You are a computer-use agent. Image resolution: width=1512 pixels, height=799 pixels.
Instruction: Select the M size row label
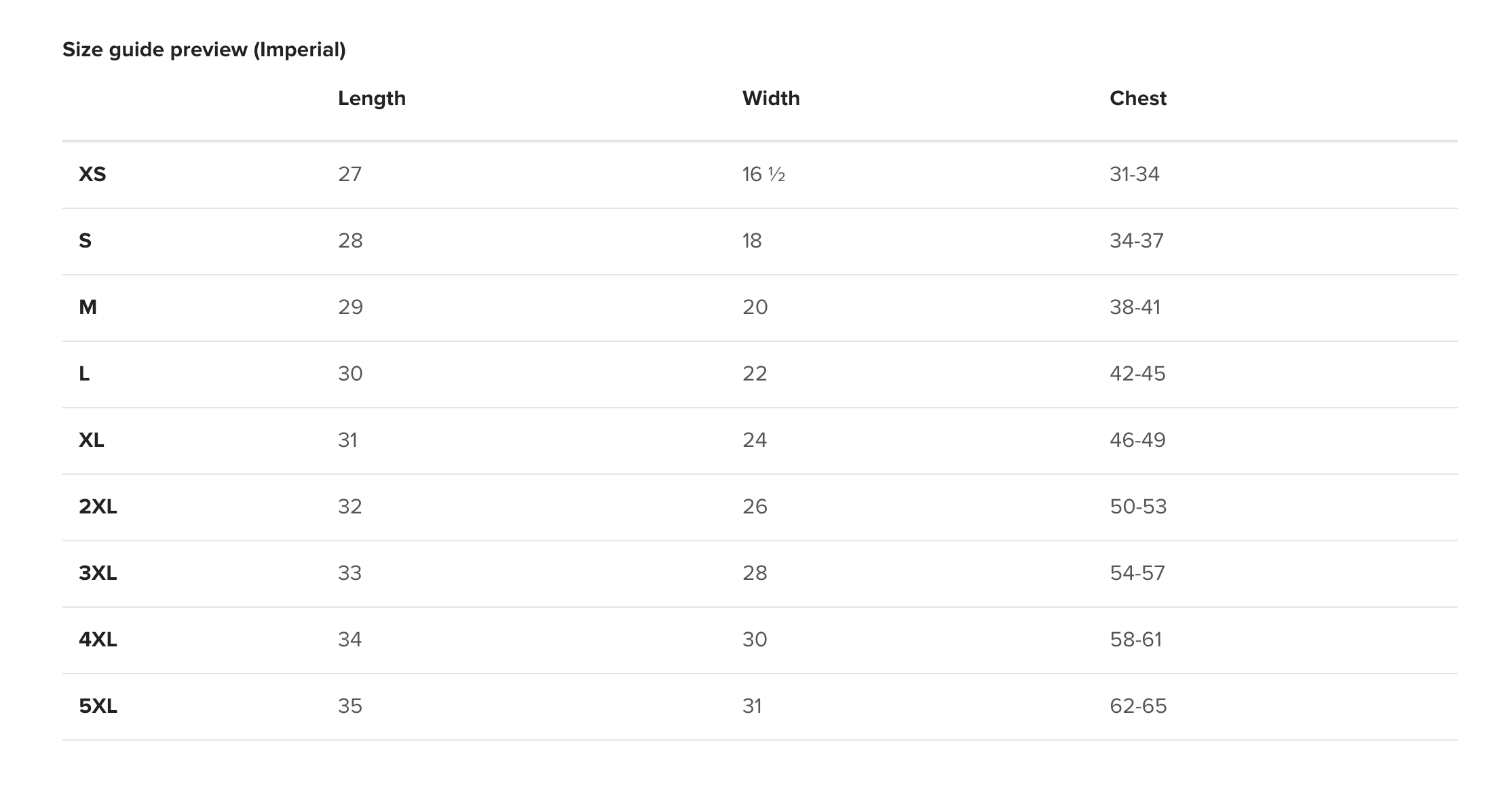88,307
